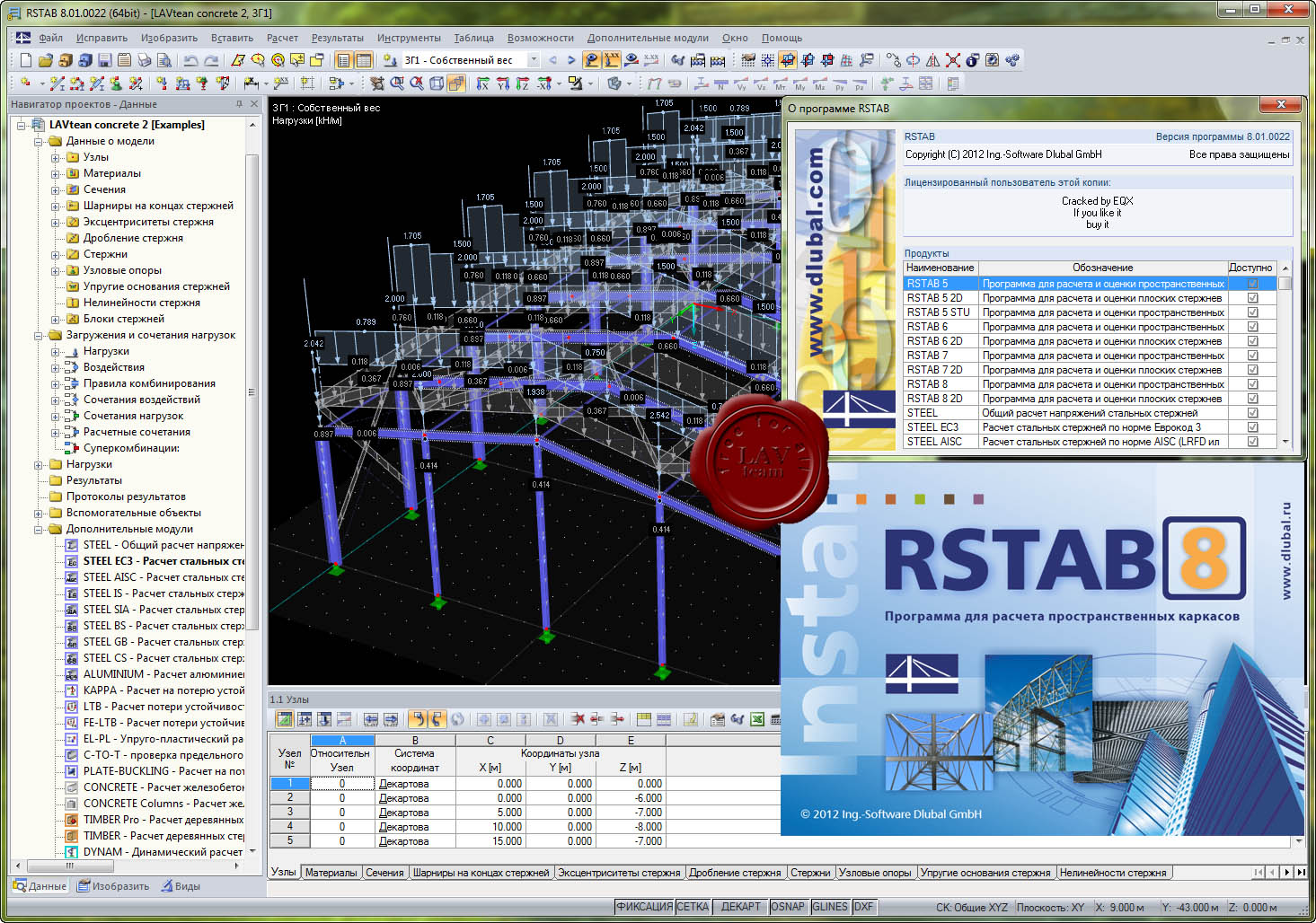Toggle the OSNAP status bar button

click(788, 907)
